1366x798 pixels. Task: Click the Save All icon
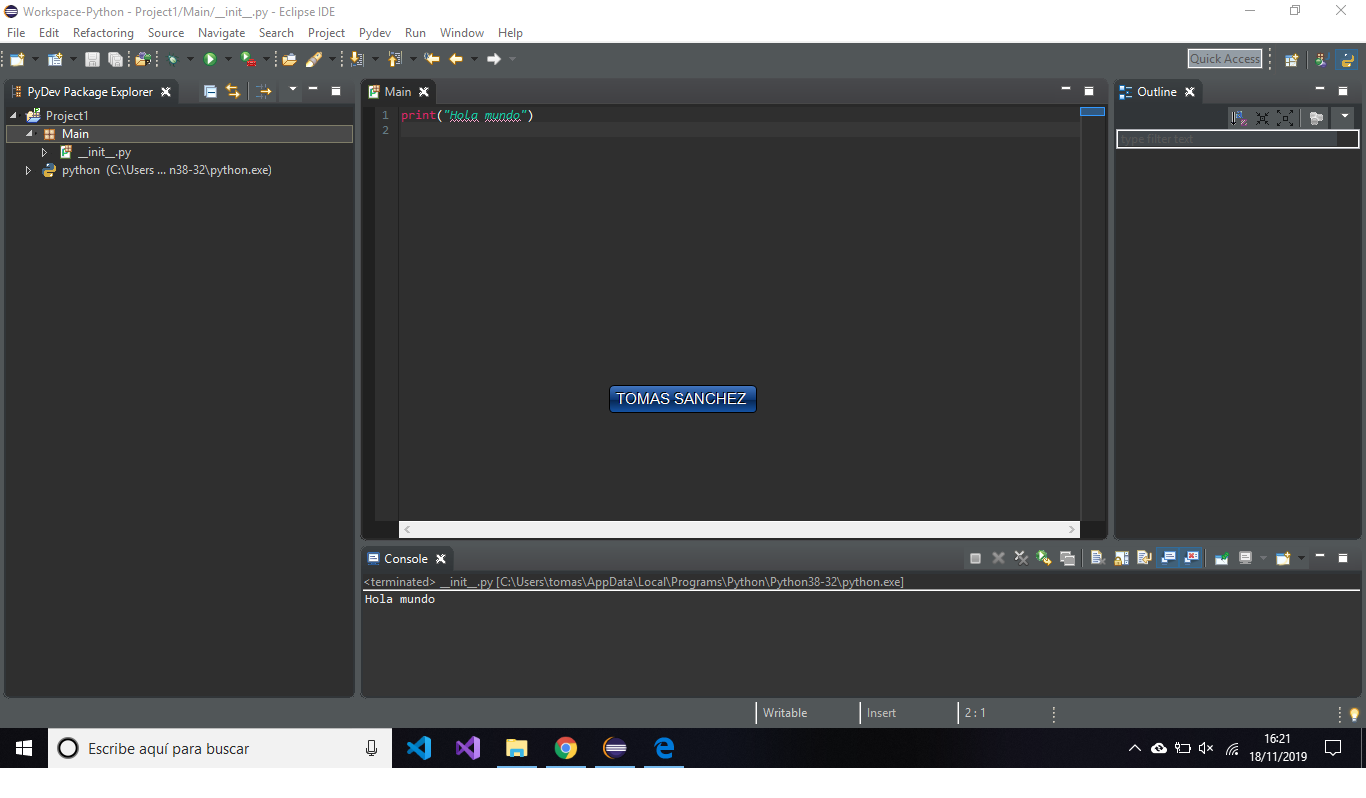pyautogui.click(x=115, y=59)
